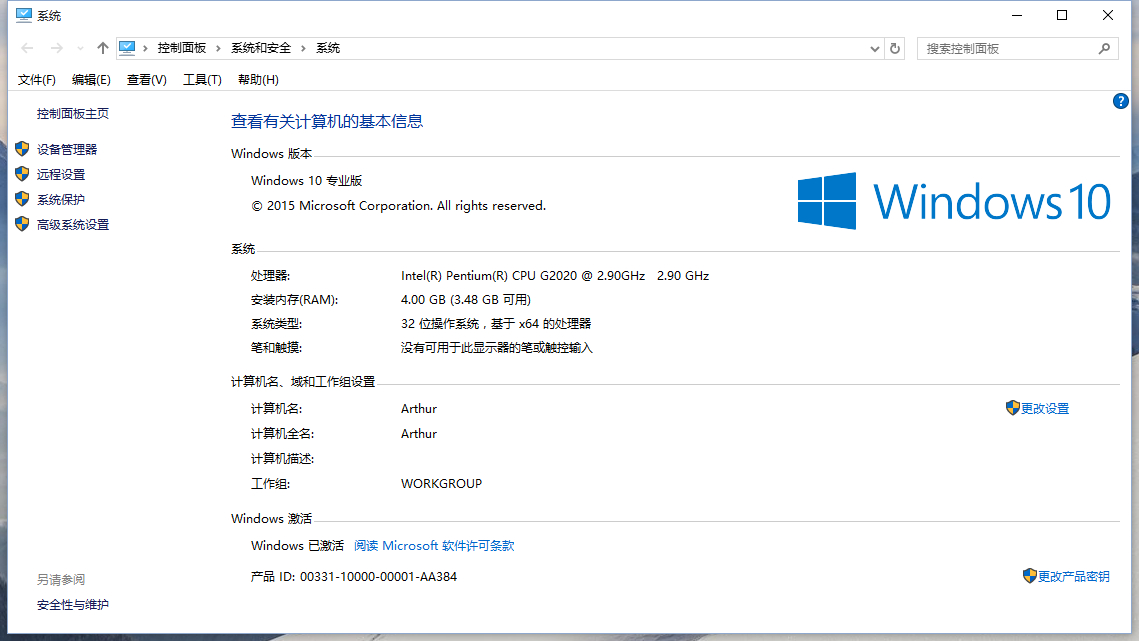
Task: Click 更改设置 link
Action: [x=1045, y=408]
